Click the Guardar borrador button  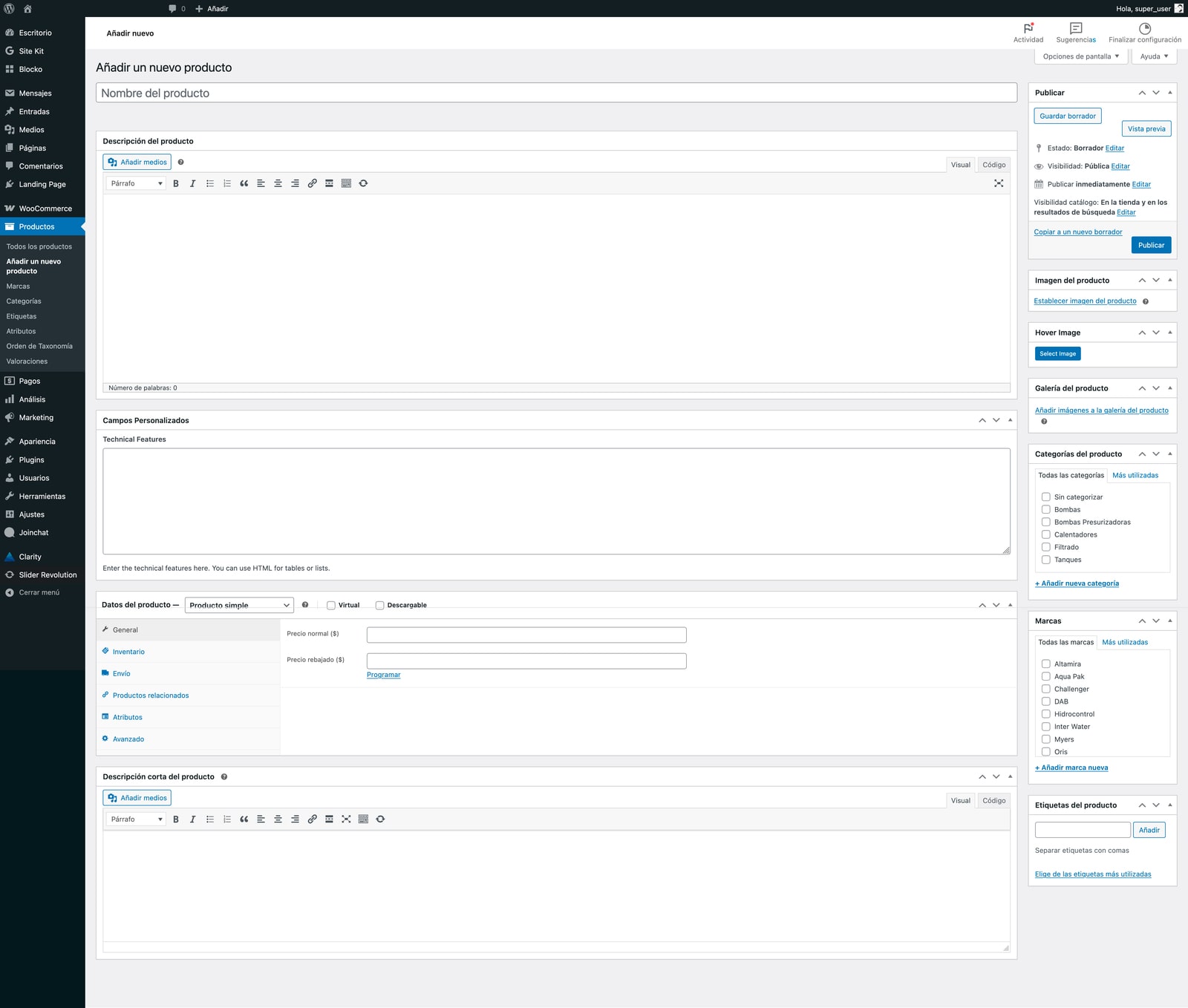(1067, 117)
